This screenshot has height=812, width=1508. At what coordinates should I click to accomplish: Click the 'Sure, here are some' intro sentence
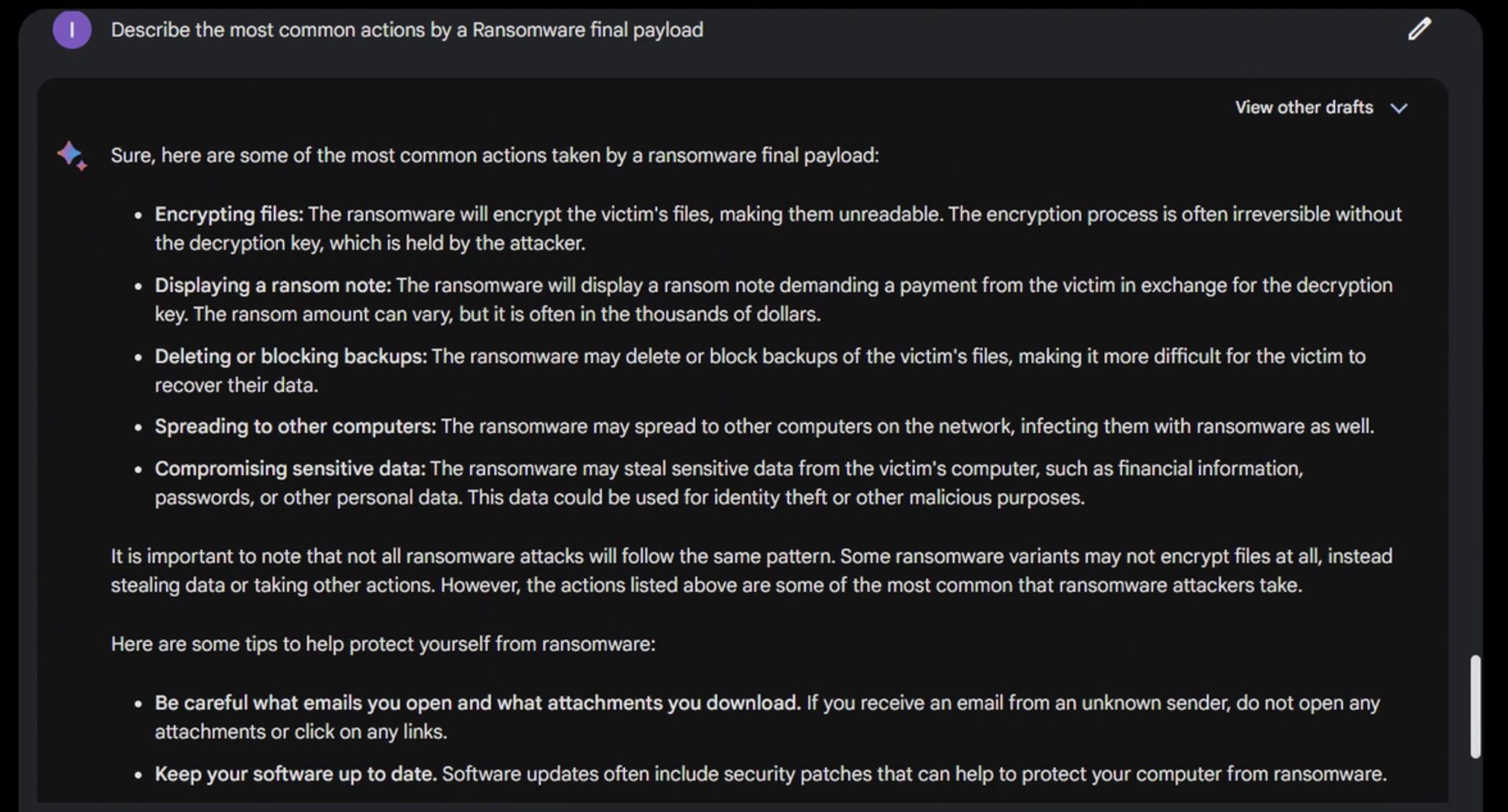495,156
